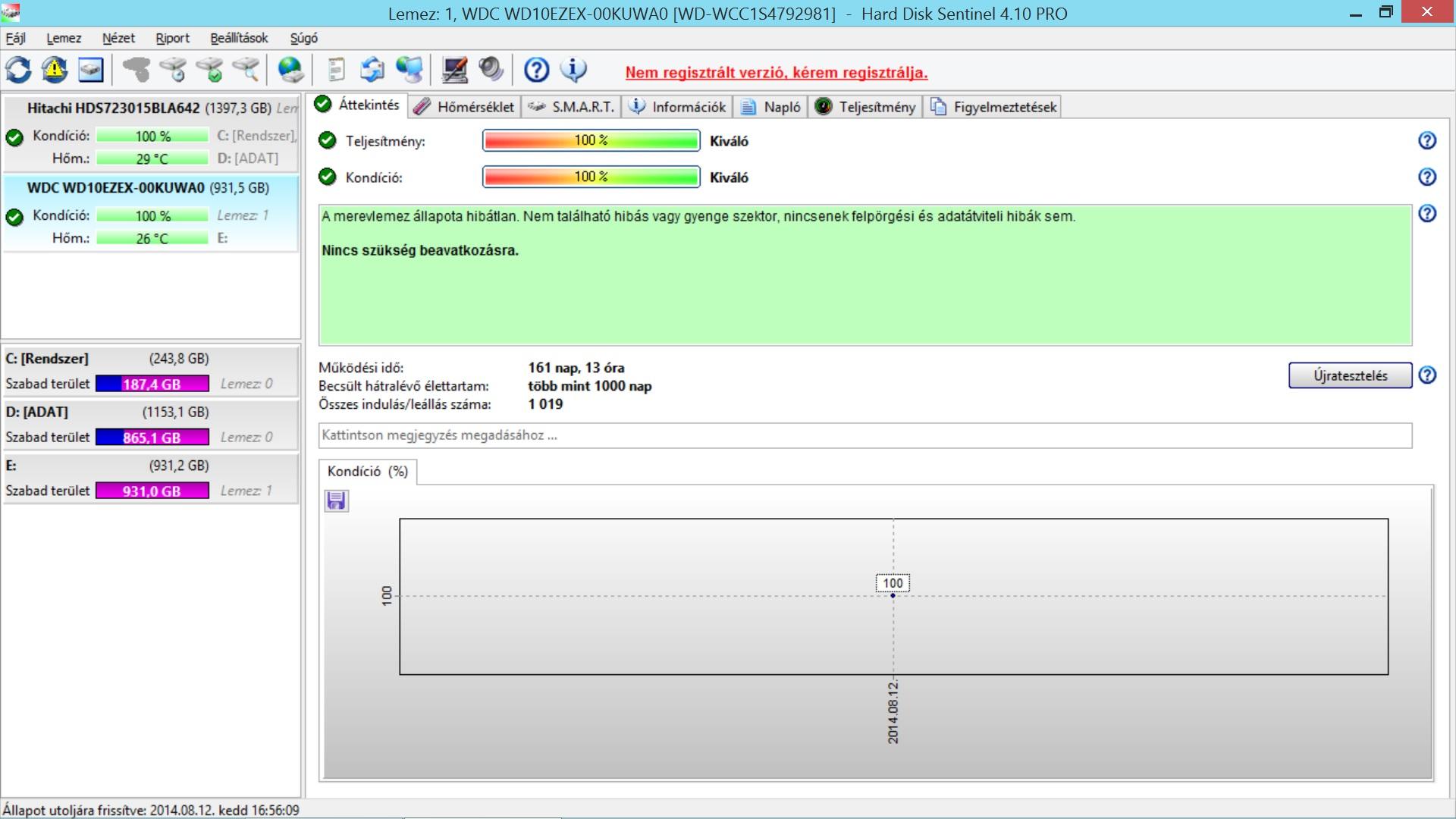Click the Kondíció 100% progress bar

click(x=591, y=177)
